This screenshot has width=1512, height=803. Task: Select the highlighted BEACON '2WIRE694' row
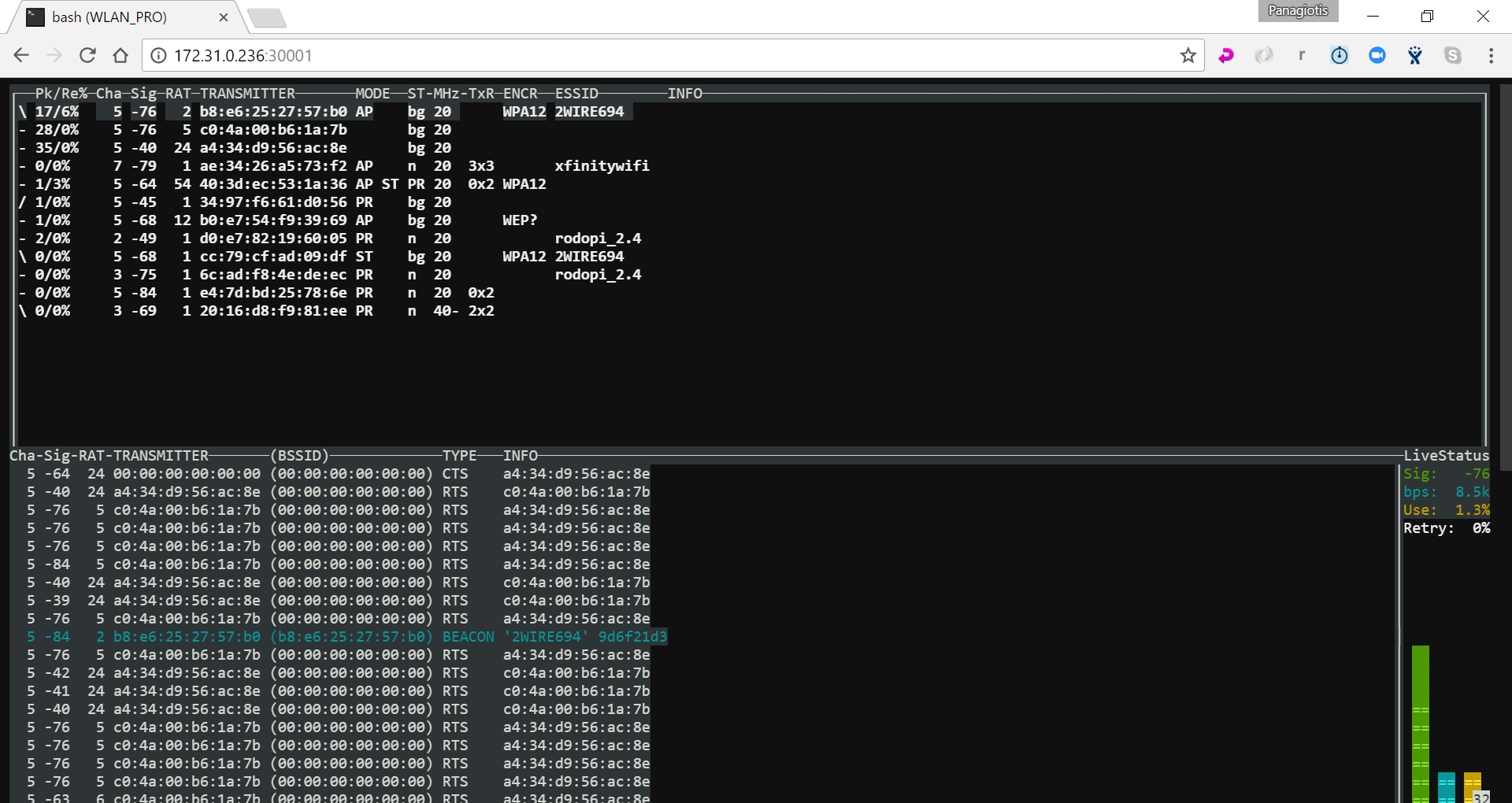(346, 636)
